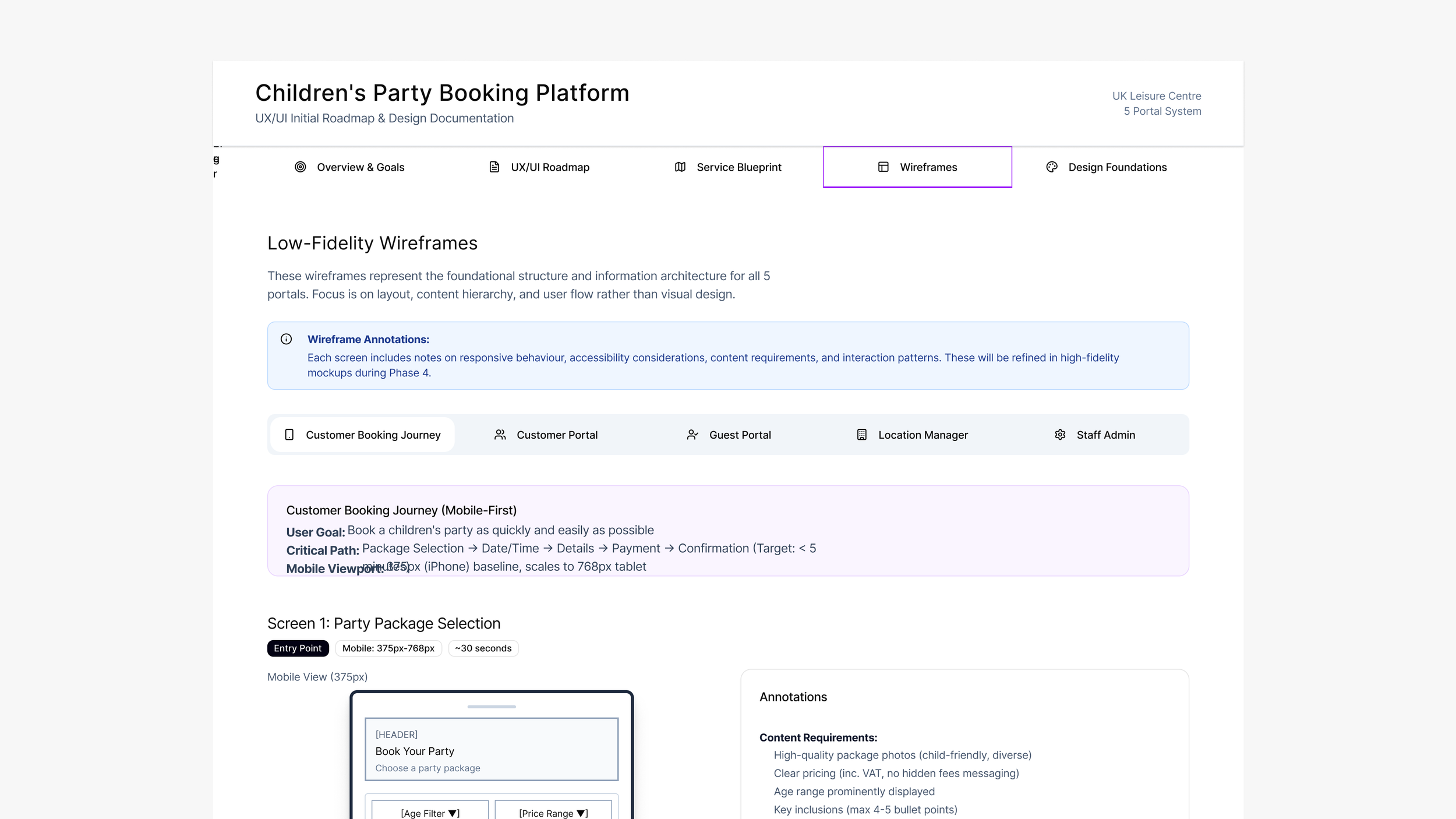Click the palette icon beside Design Foundations

(x=1052, y=167)
